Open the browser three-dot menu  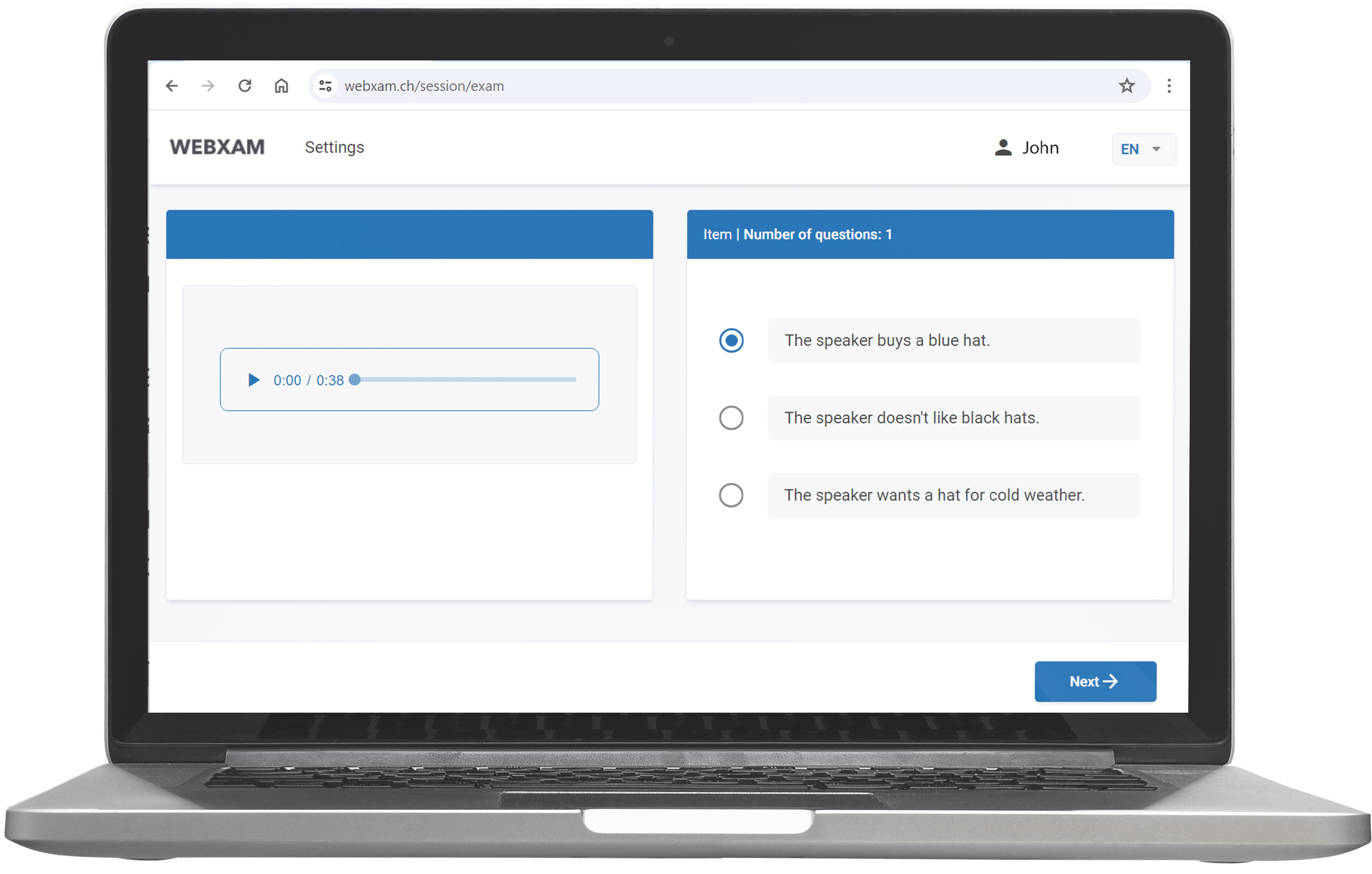(1169, 86)
